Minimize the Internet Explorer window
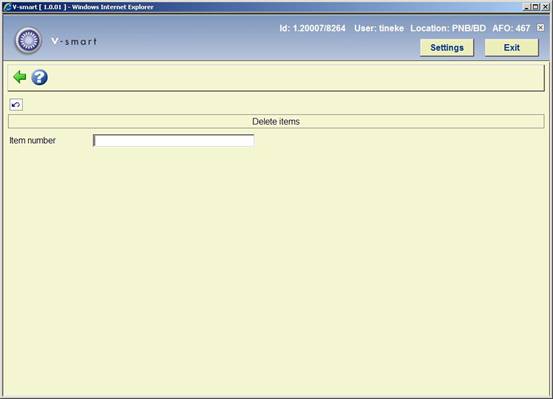The width and height of the screenshot is (553, 399). (527, 7)
